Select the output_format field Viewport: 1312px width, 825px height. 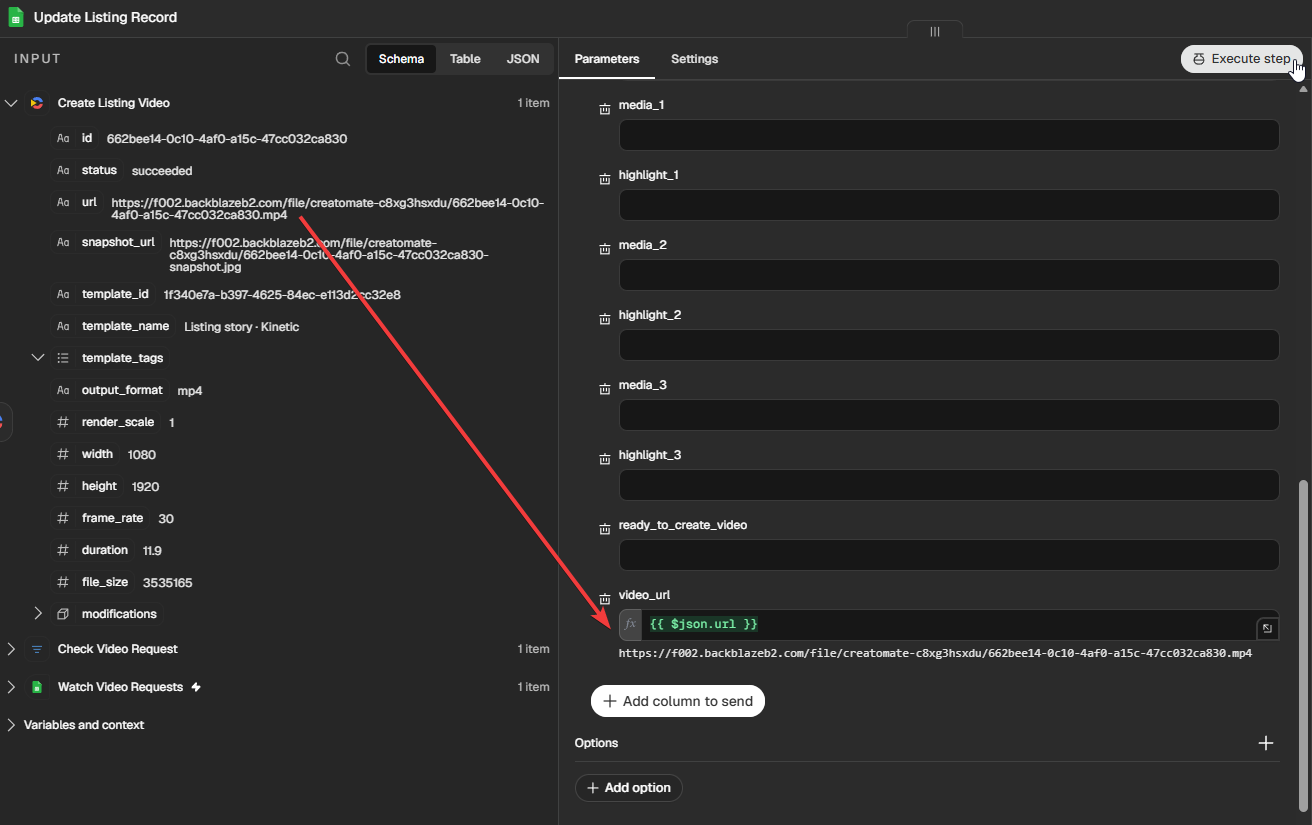(122, 391)
